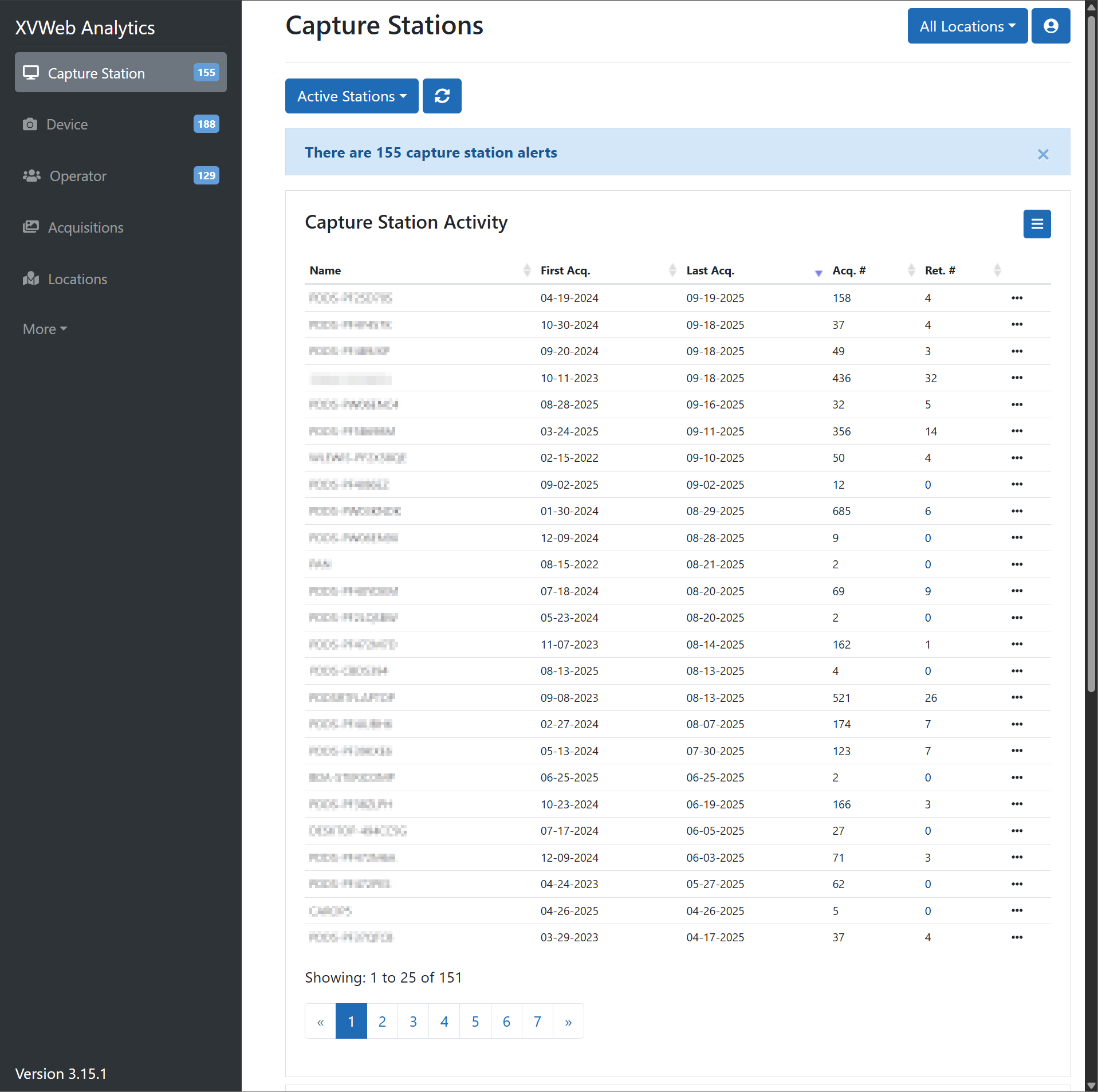This screenshot has height=1092, width=1098.
Task: Open the All Locations dropdown
Action: pos(967,26)
